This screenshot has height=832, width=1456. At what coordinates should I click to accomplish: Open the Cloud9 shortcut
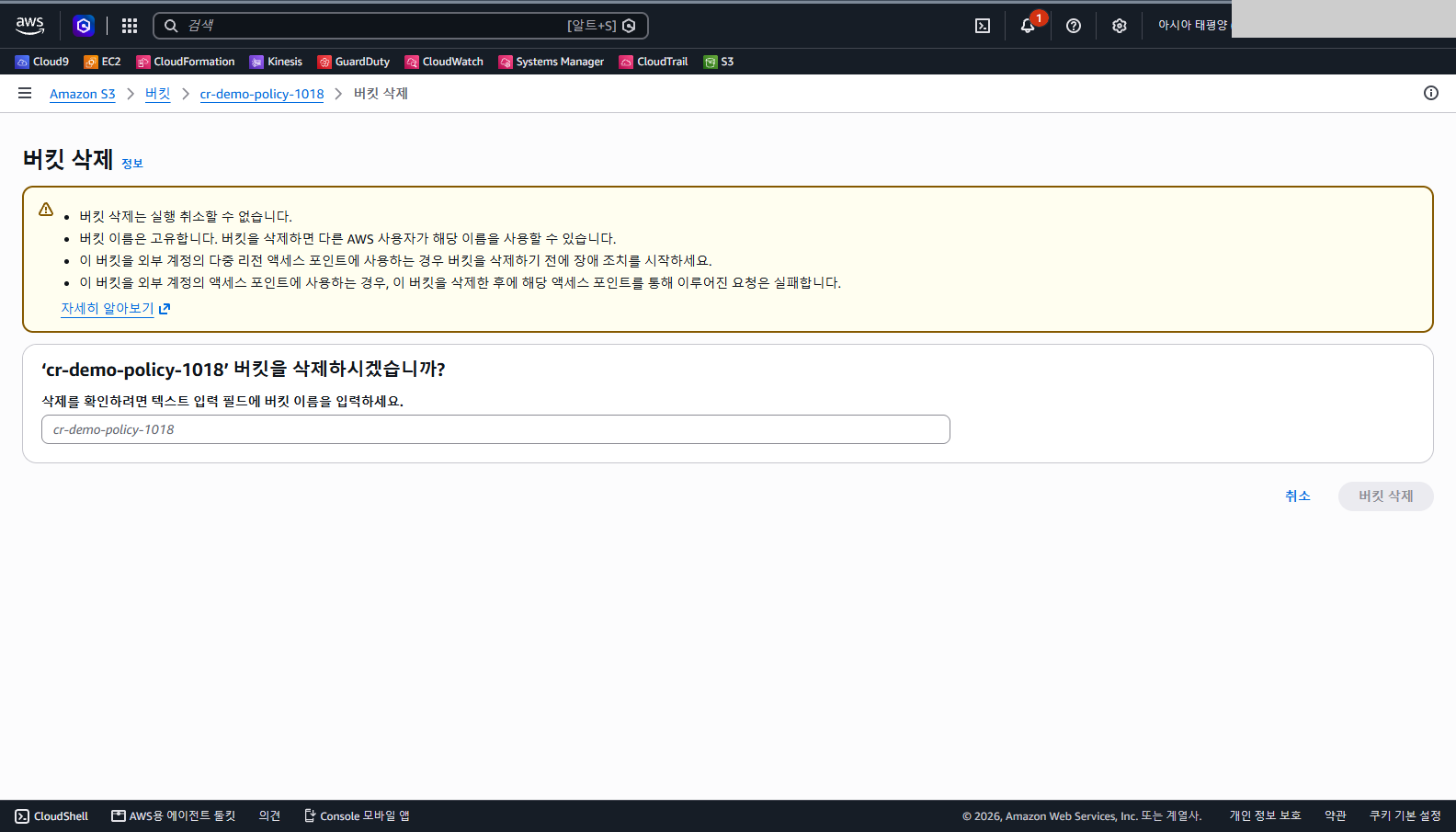42,62
